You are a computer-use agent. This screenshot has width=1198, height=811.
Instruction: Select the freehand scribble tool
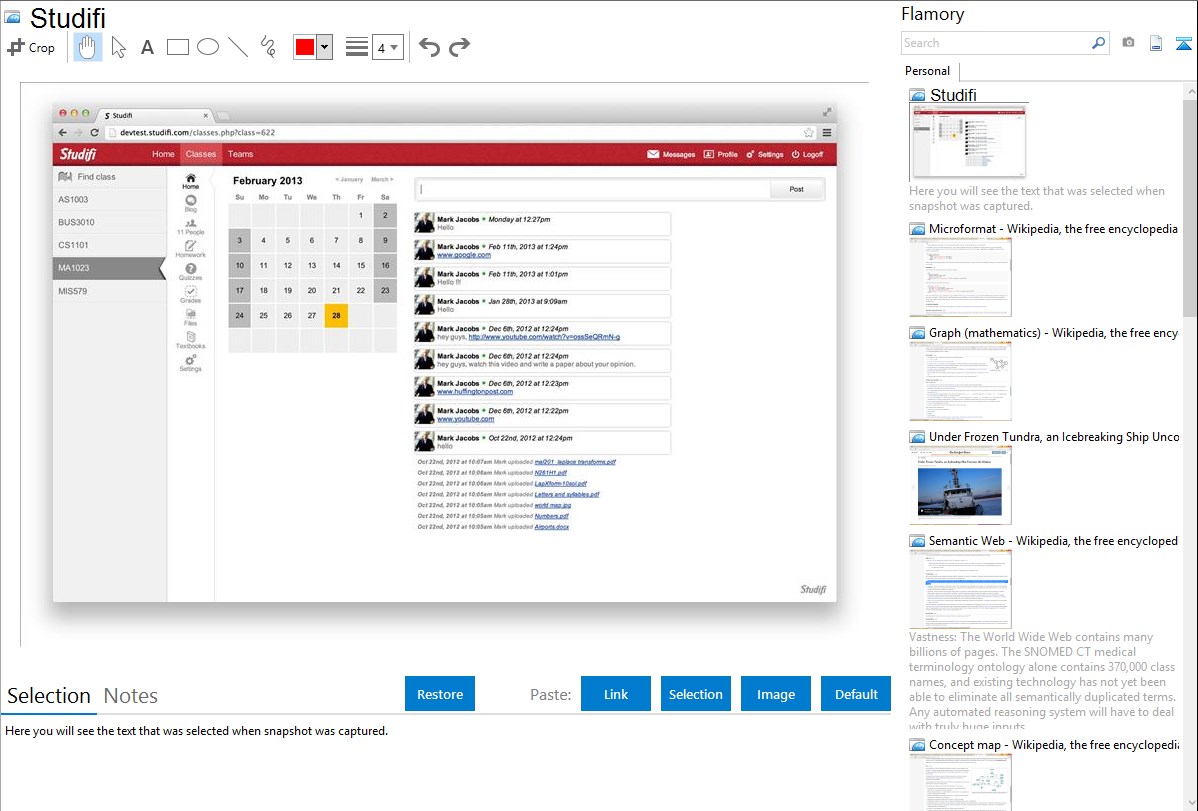point(268,47)
